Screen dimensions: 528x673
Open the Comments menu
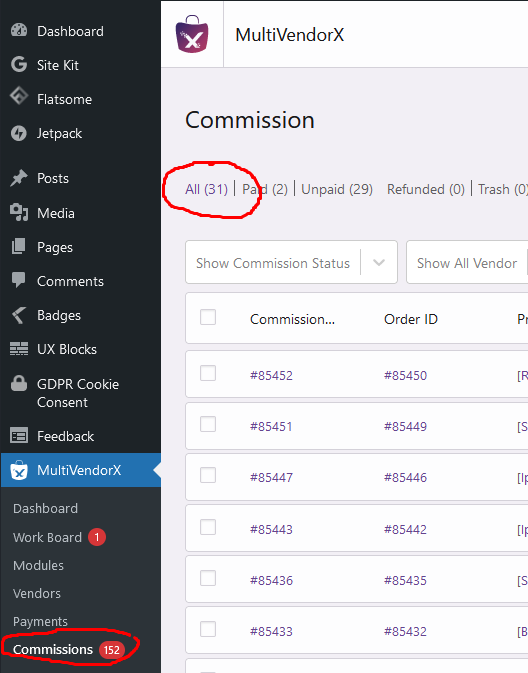point(70,281)
